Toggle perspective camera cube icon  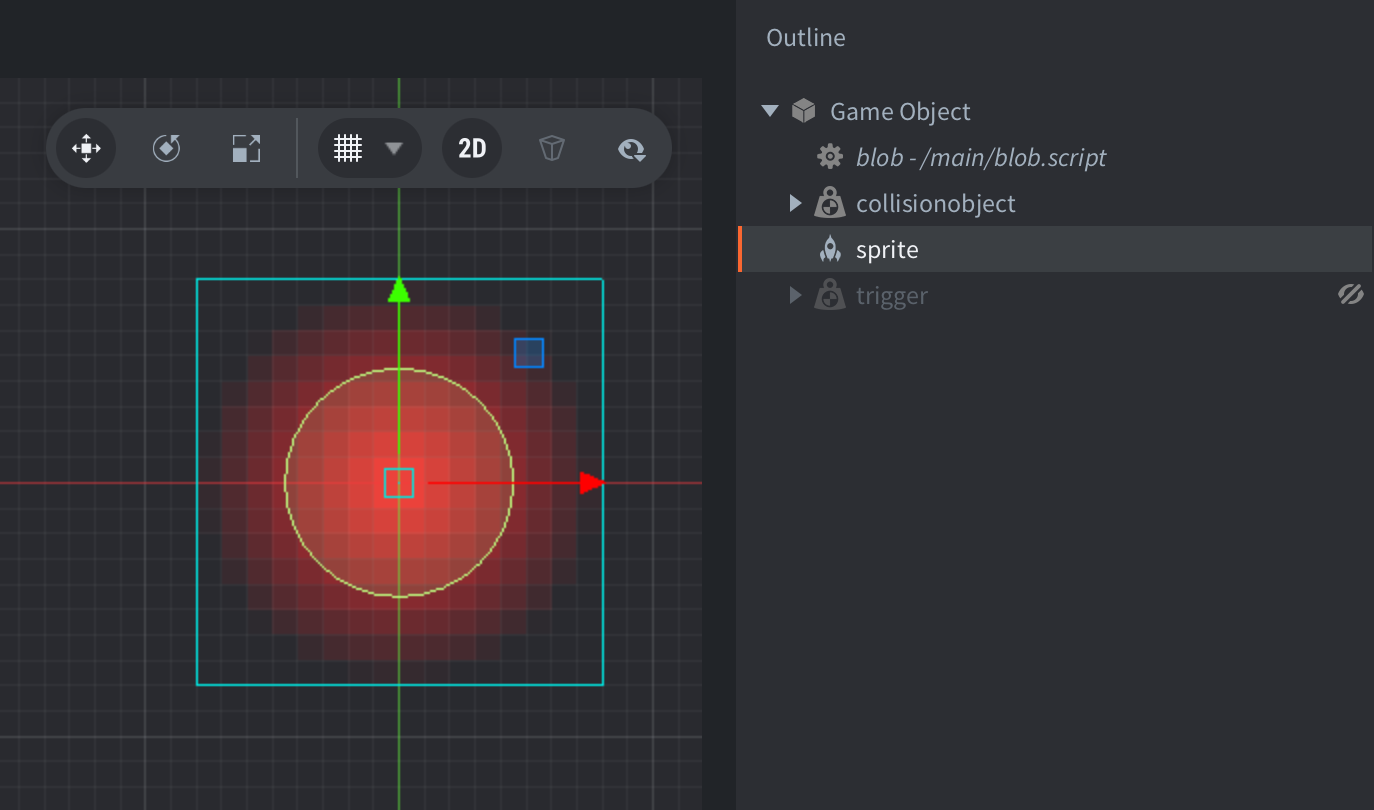[552, 149]
